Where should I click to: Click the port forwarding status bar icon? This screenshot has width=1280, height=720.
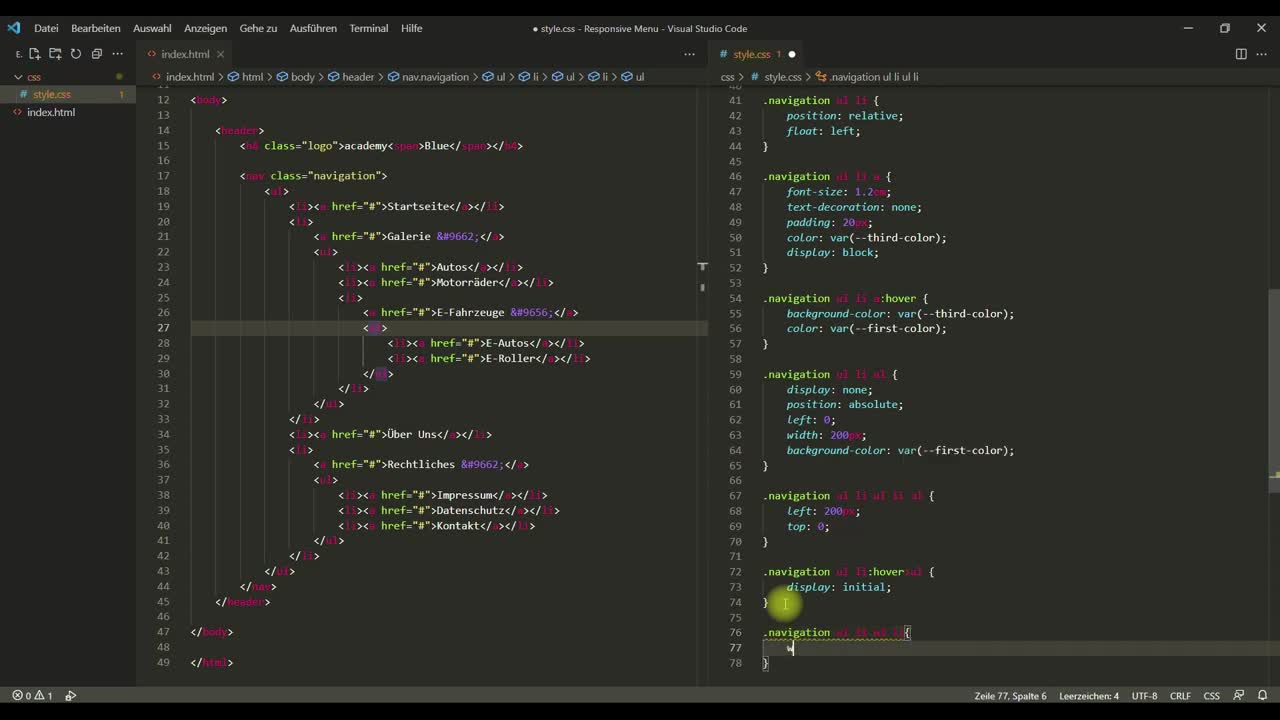(x=70, y=695)
